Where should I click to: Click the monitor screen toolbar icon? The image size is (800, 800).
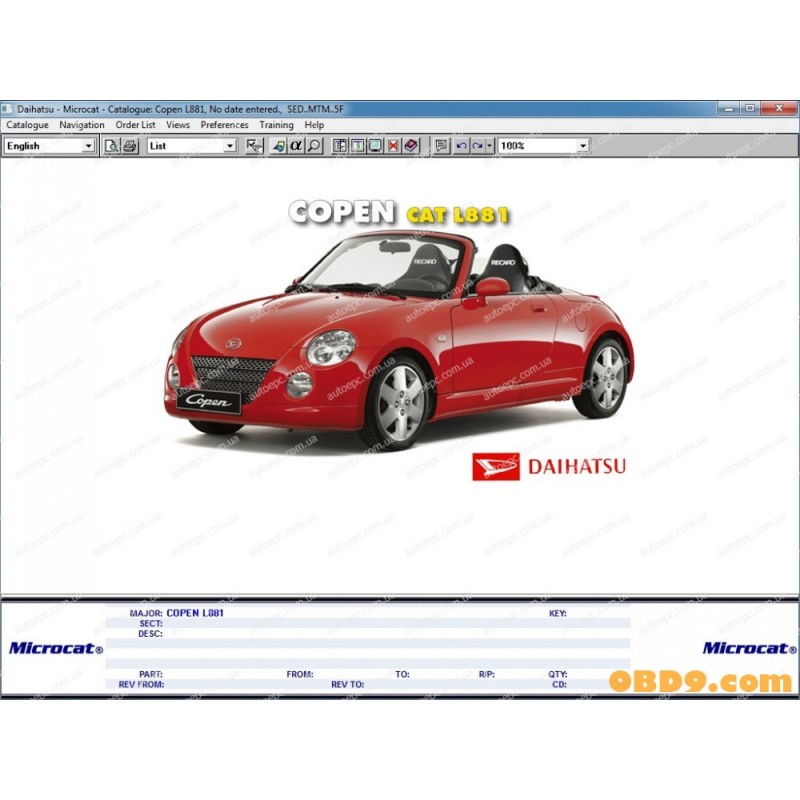tap(376, 146)
